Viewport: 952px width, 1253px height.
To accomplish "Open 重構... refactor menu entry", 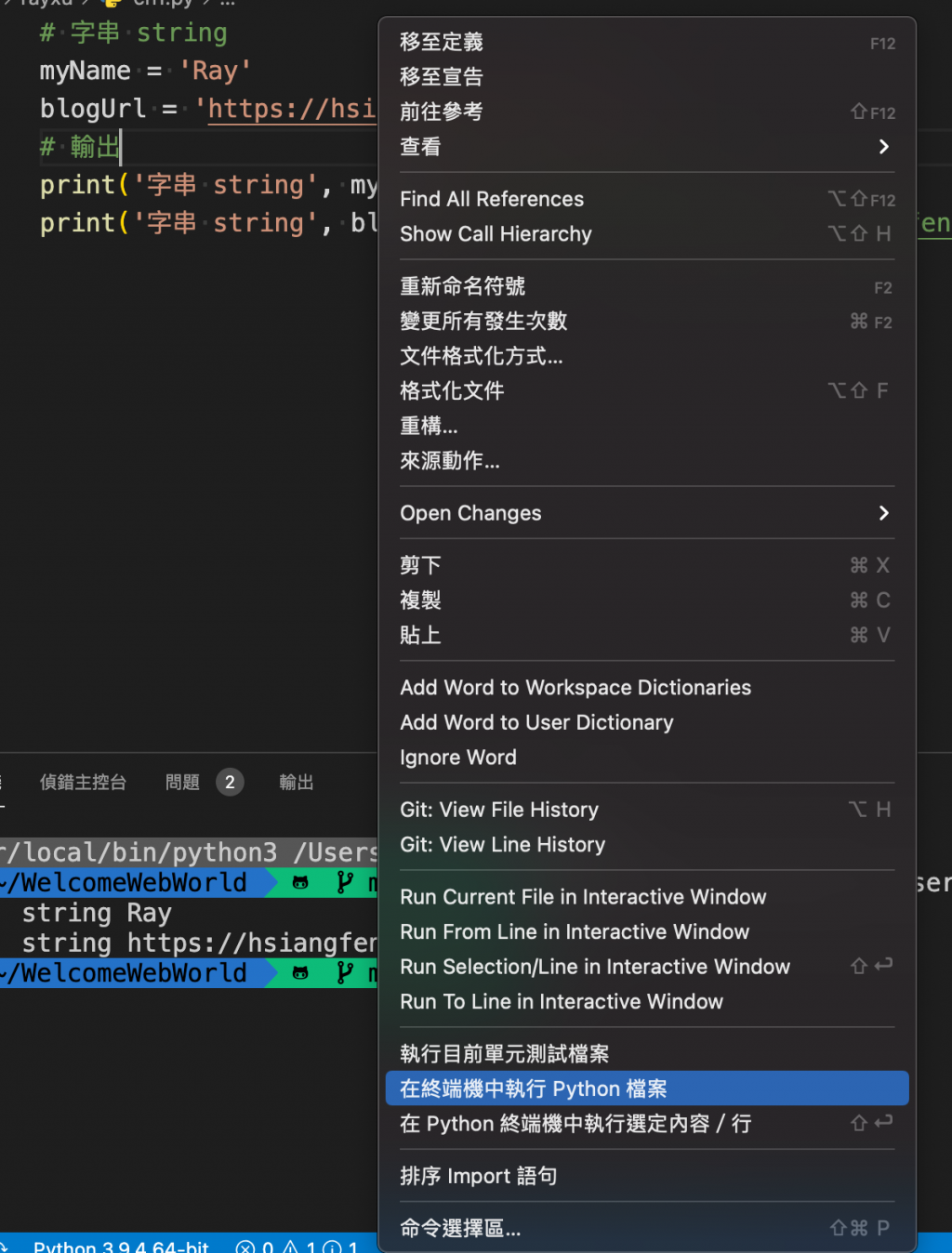I will 647,426.
